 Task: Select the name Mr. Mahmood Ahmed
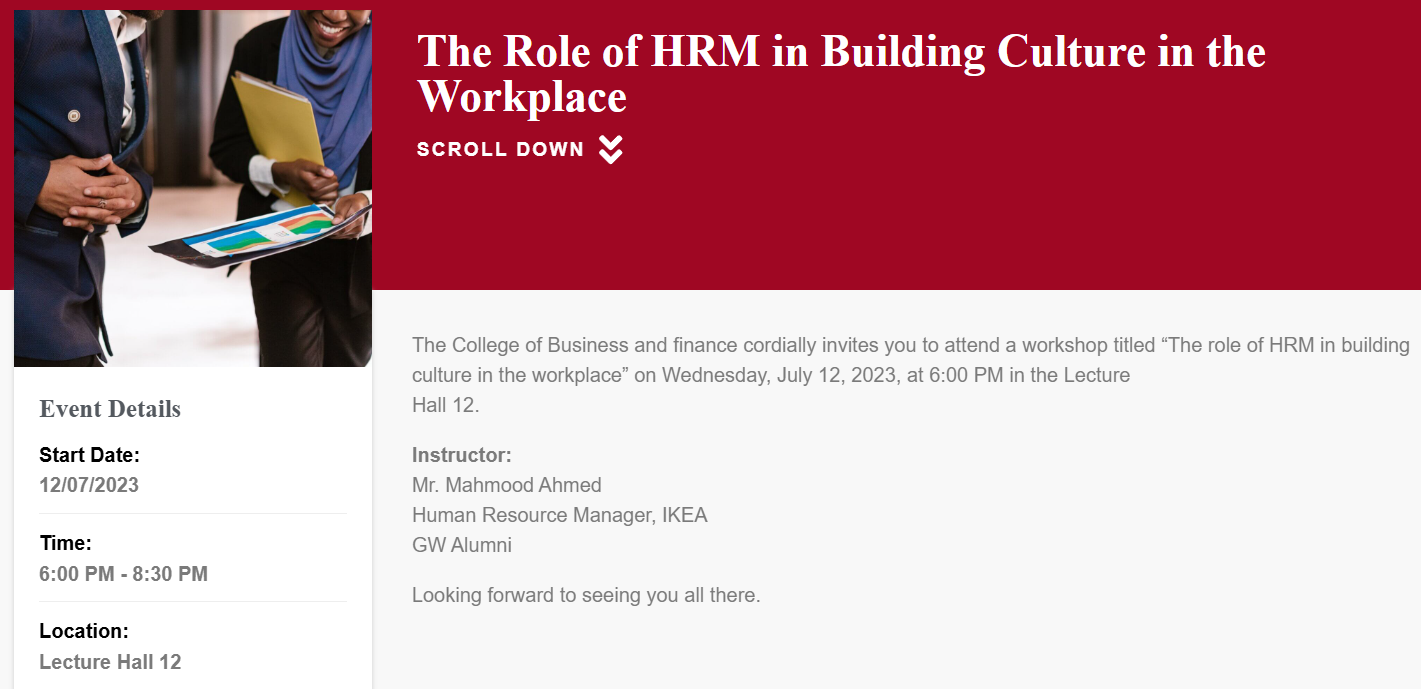pos(506,485)
